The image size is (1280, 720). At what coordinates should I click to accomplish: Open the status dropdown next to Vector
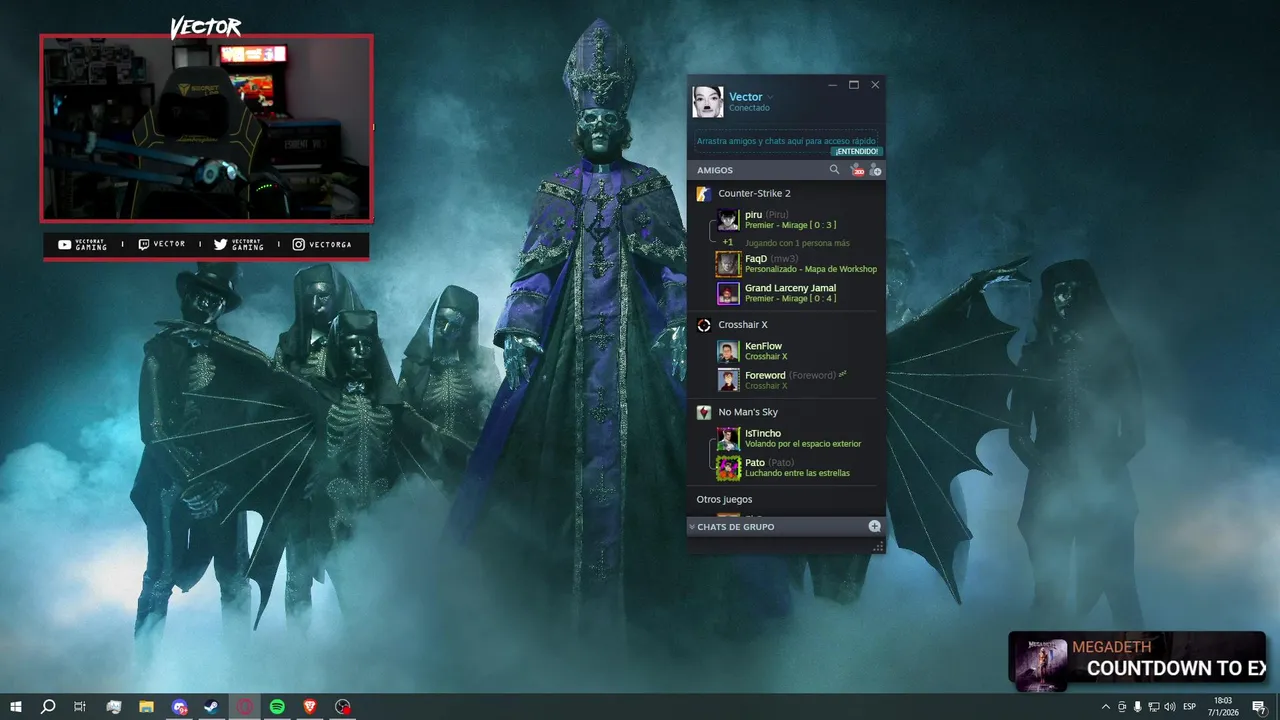tap(770, 98)
